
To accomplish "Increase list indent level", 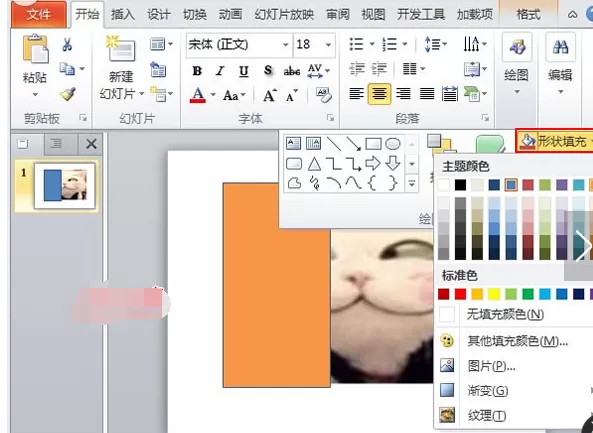I will pyautogui.click(x=379, y=69).
